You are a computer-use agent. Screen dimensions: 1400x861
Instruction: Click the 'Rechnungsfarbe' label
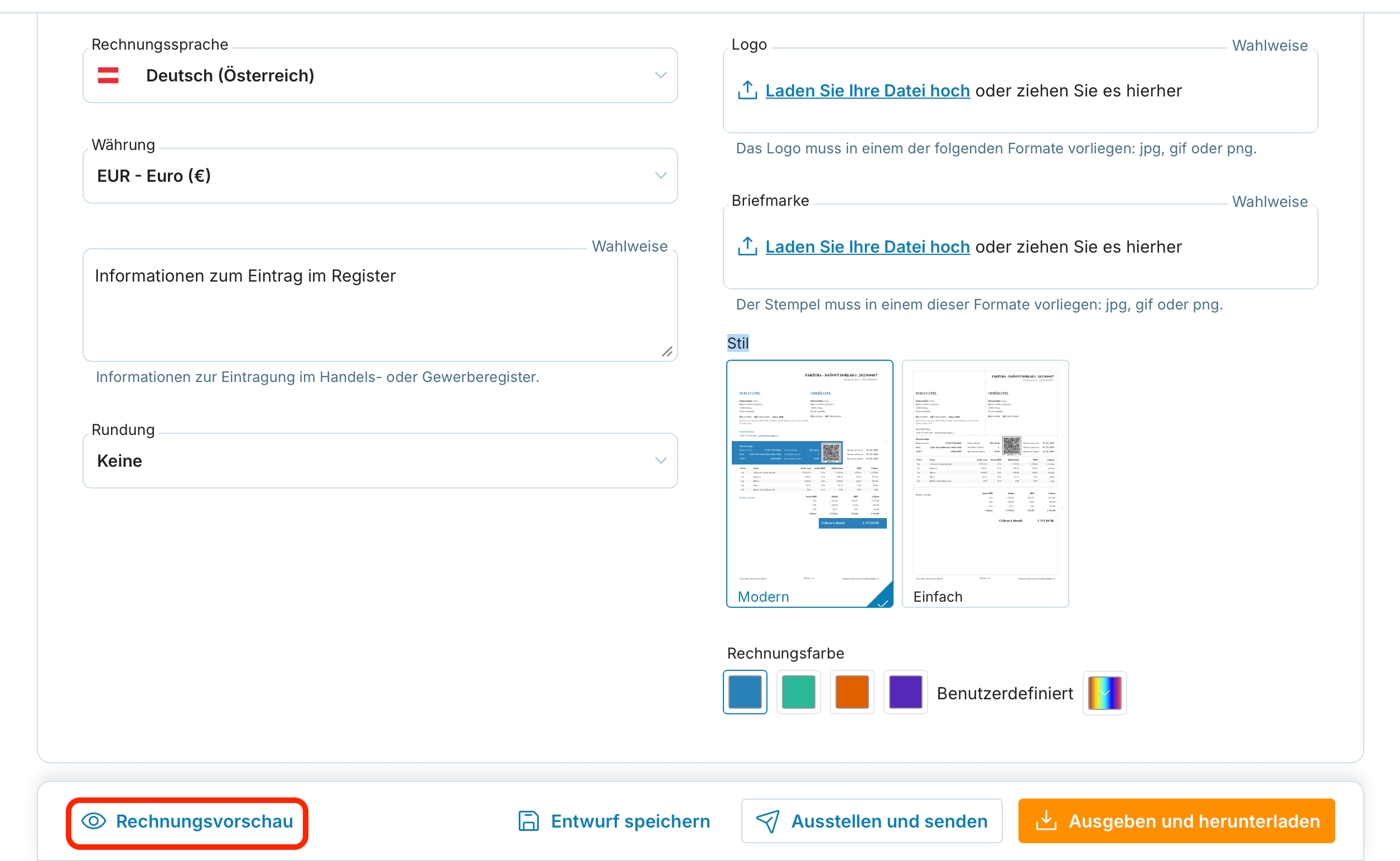click(x=785, y=653)
